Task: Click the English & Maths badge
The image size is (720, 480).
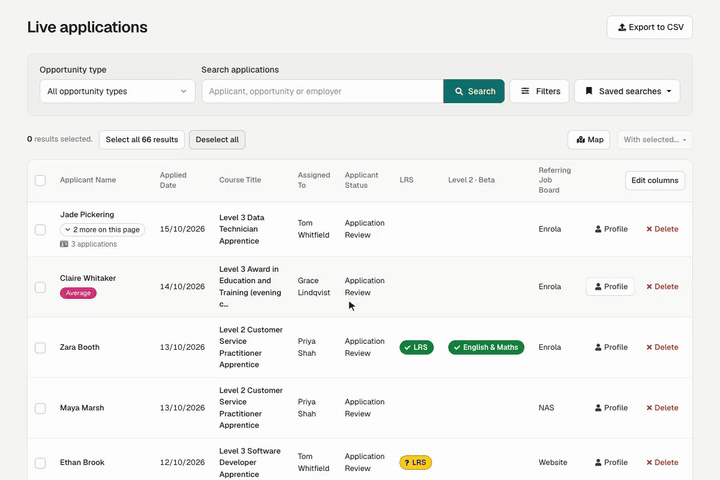Action: pos(486,347)
